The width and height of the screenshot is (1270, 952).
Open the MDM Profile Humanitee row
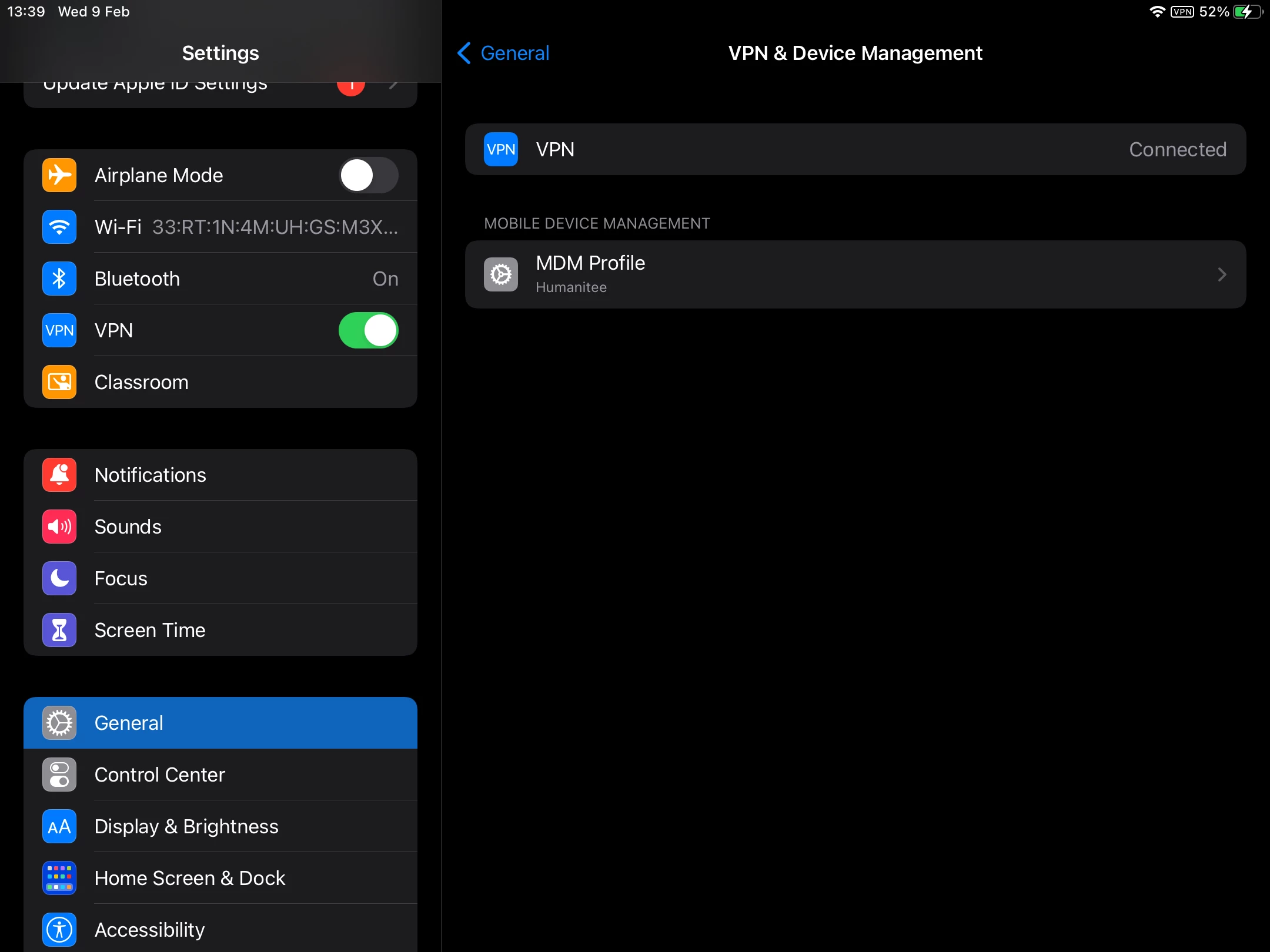pos(855,274)
